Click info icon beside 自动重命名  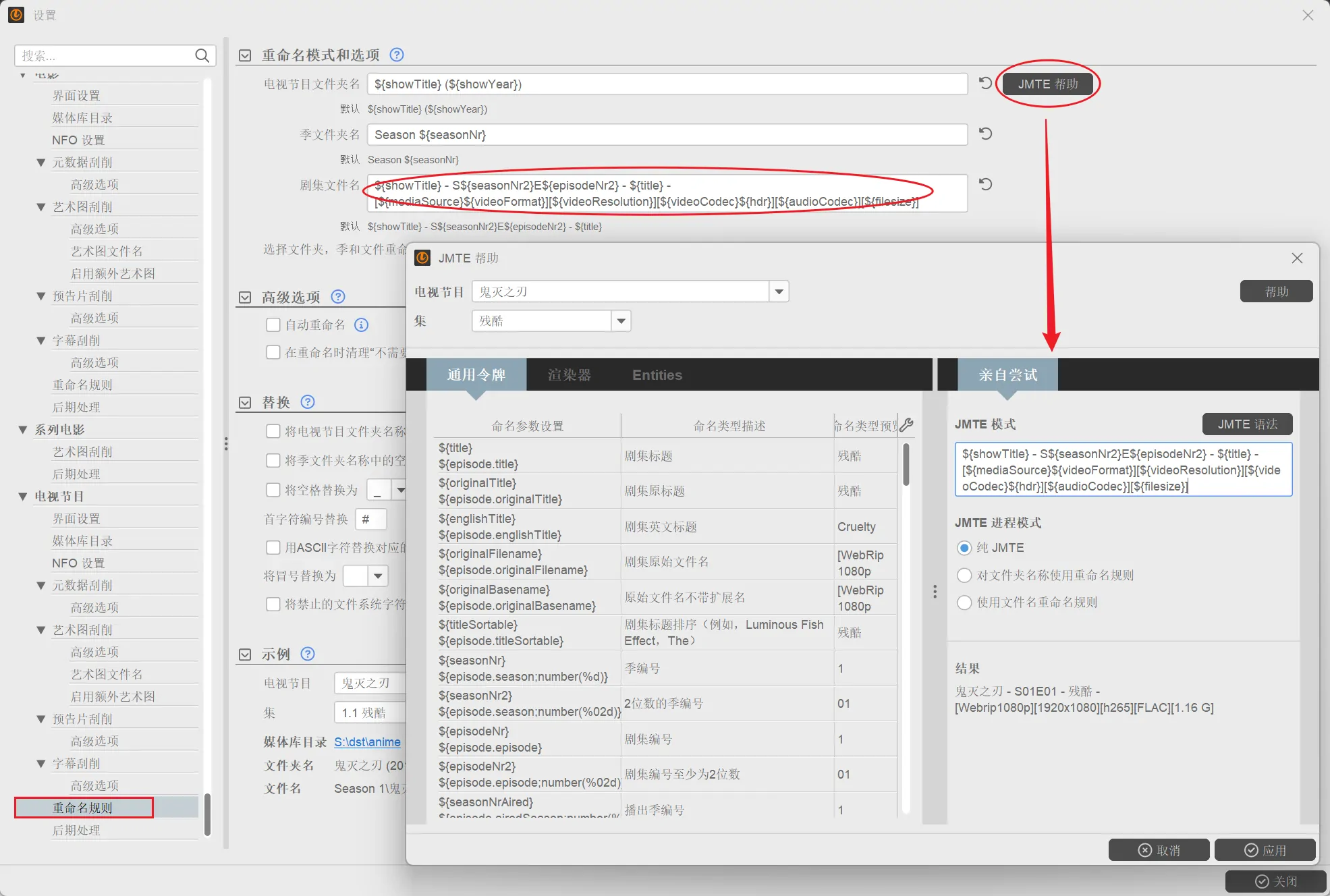point(362,325)
